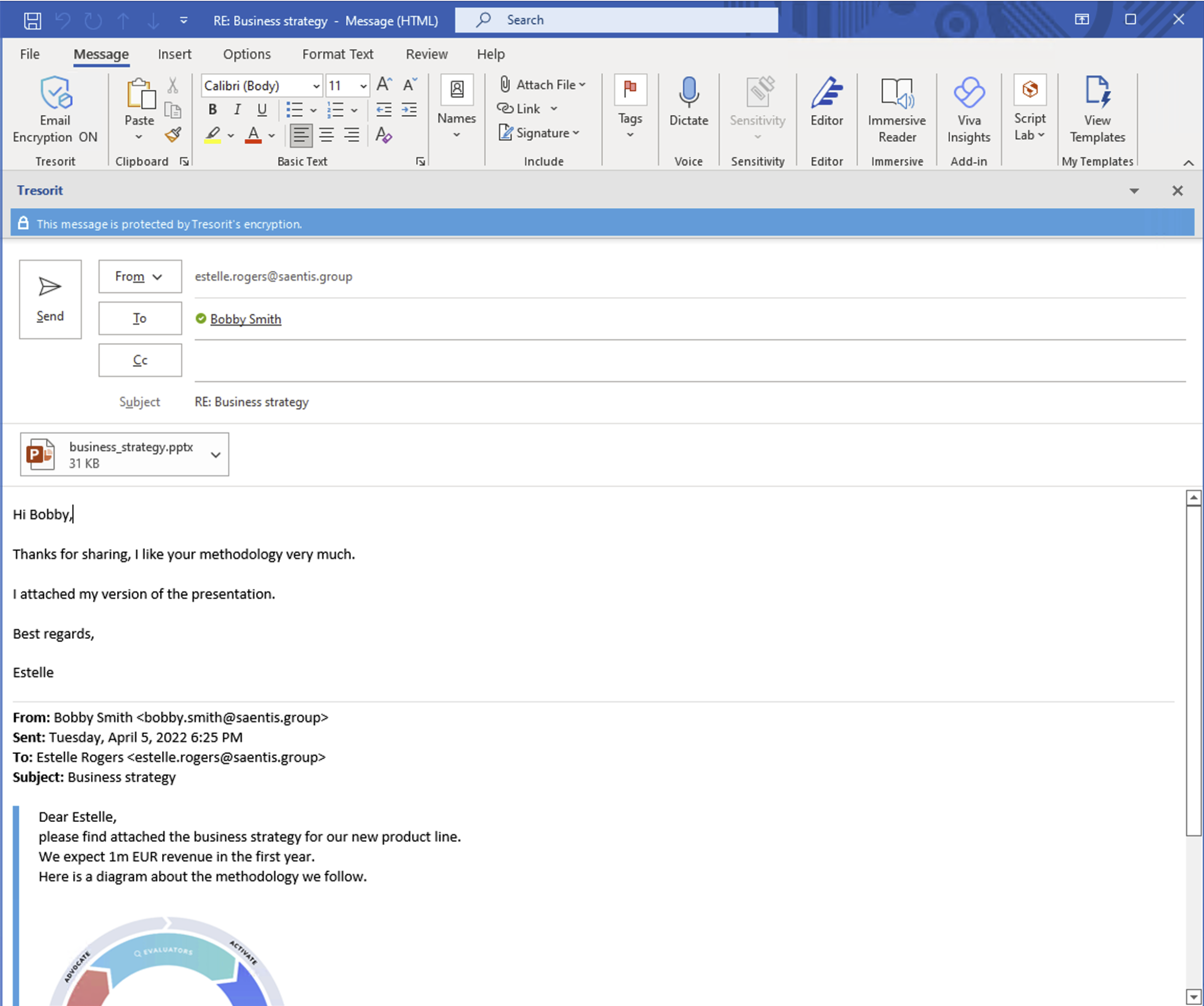Click business_strategy.pptx attachment
Viewport: 1204px width, 1006px height.
[124, 454]
